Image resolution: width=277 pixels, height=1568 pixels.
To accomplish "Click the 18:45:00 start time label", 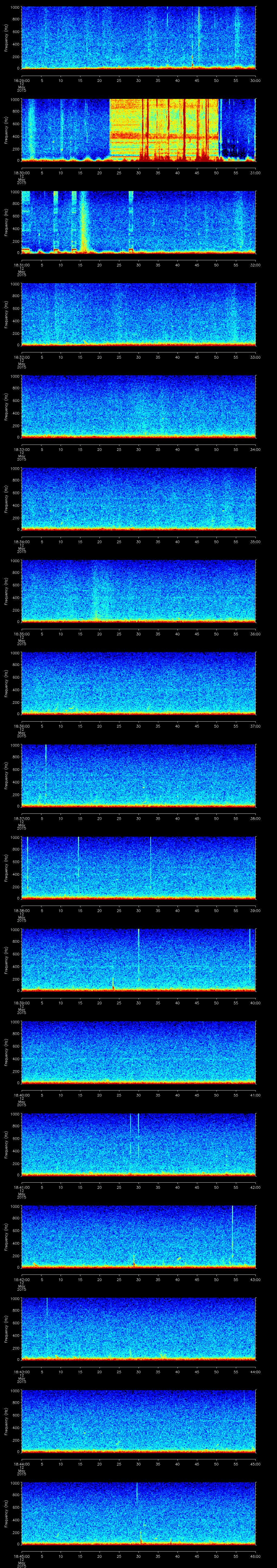I will (21, 1556).
